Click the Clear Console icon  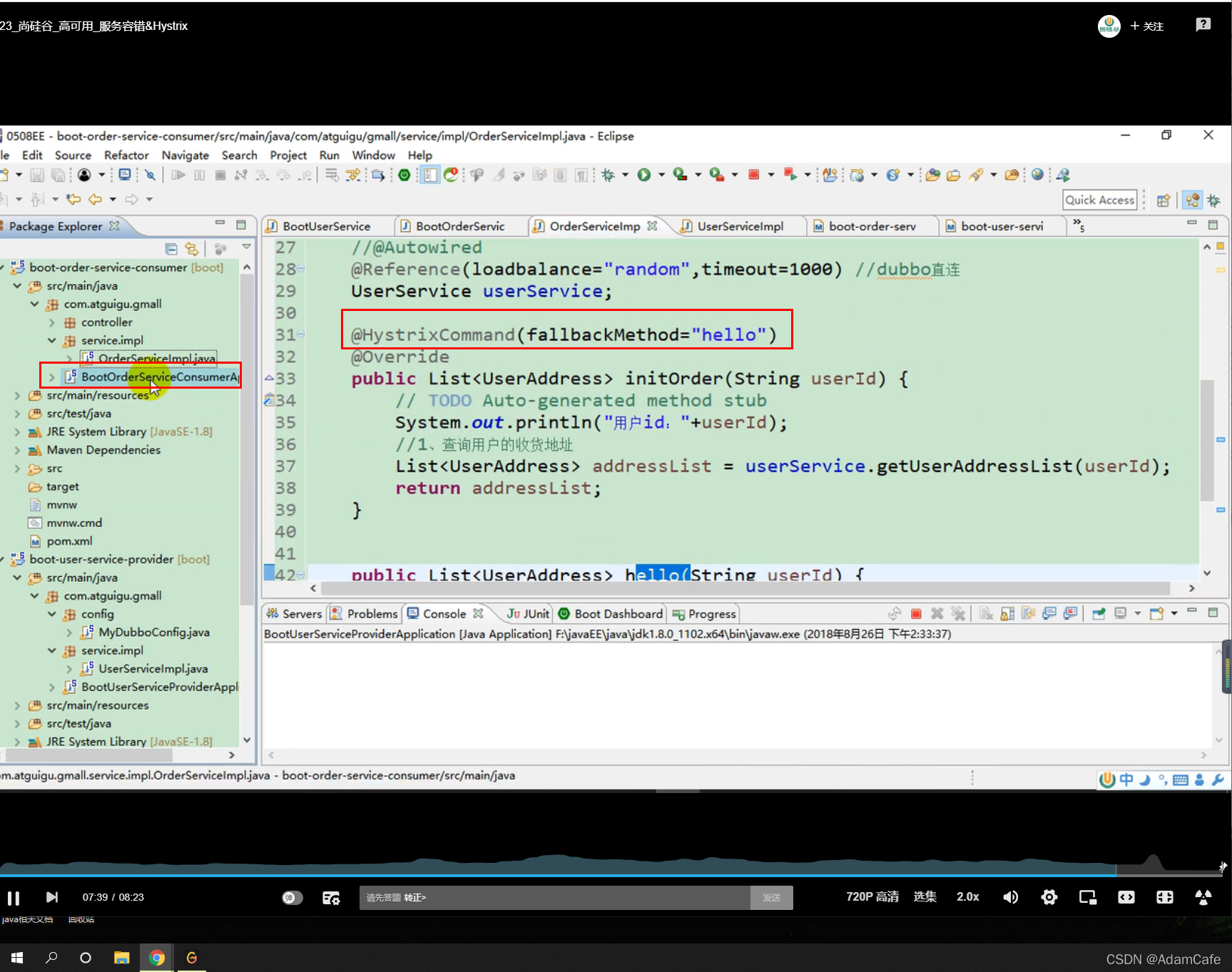(986, 613)
